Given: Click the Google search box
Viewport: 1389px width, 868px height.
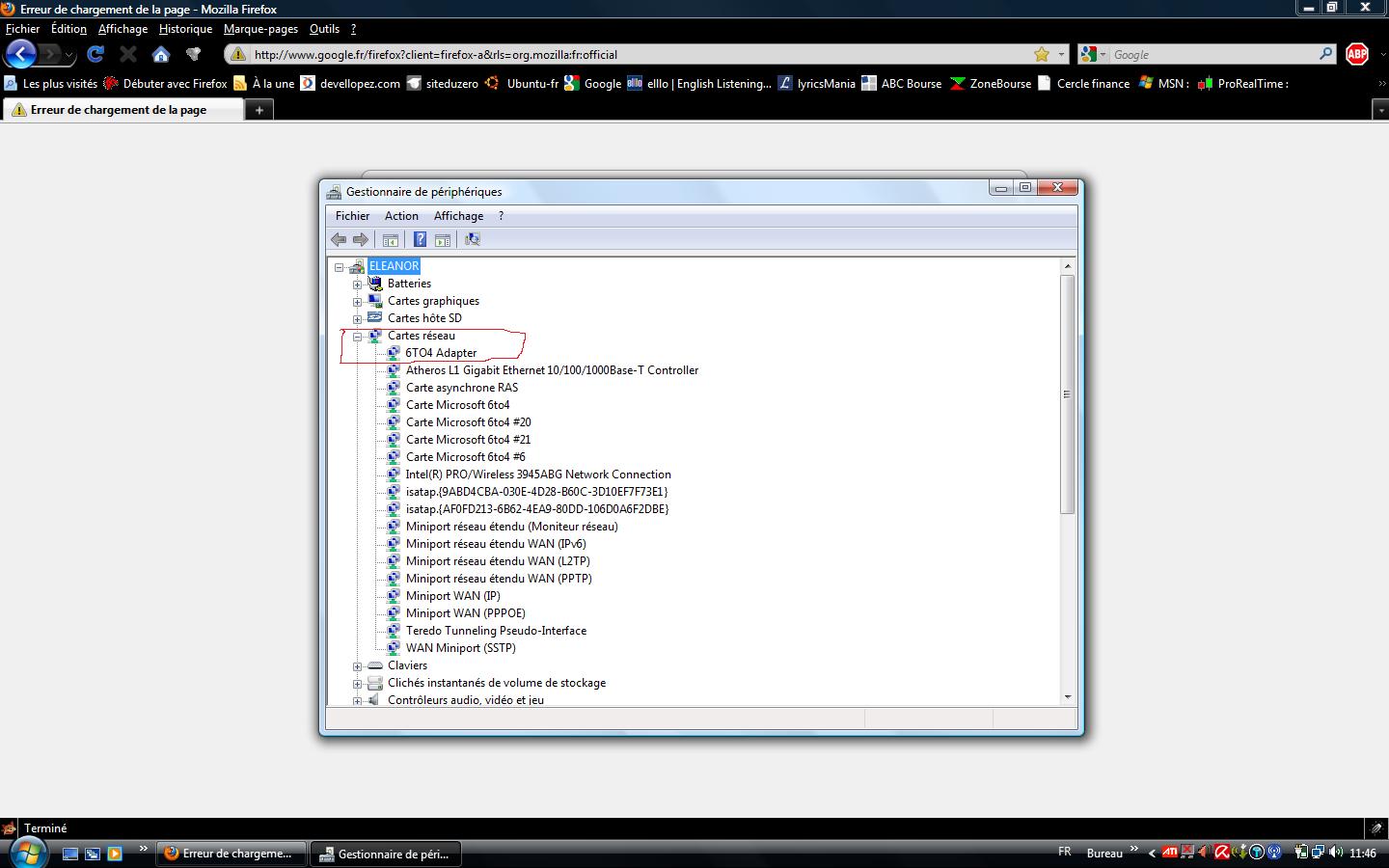Looking at the screenshot, I should (x=1211, y=55).
